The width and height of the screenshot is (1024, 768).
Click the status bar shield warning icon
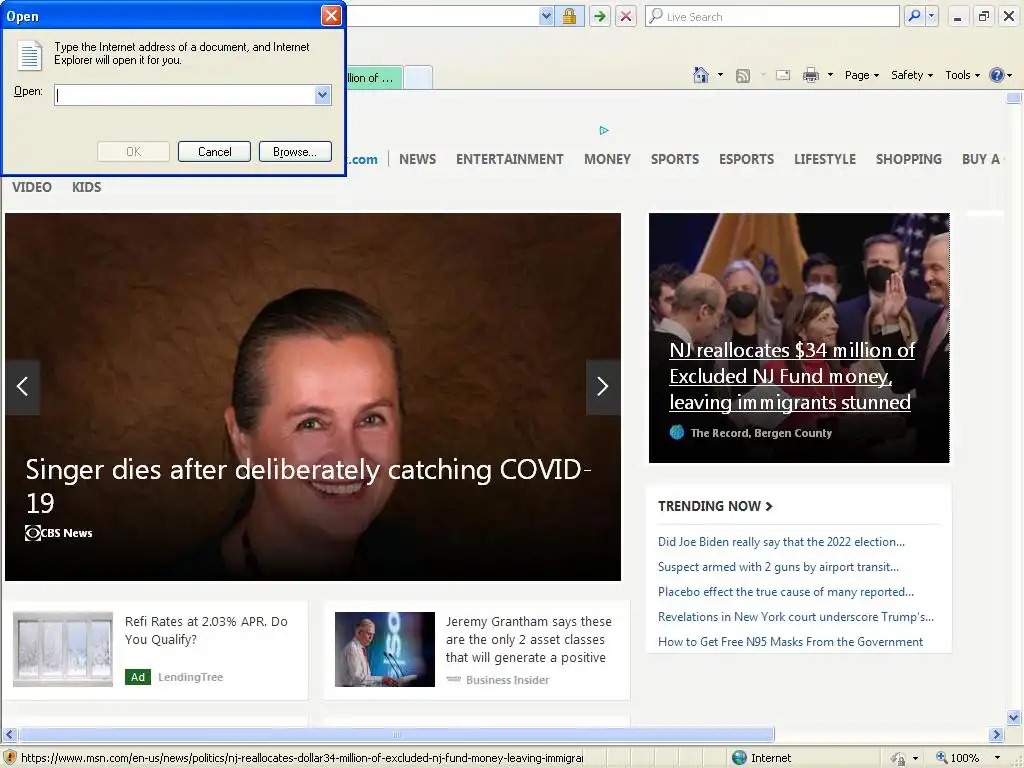(10, 758)
